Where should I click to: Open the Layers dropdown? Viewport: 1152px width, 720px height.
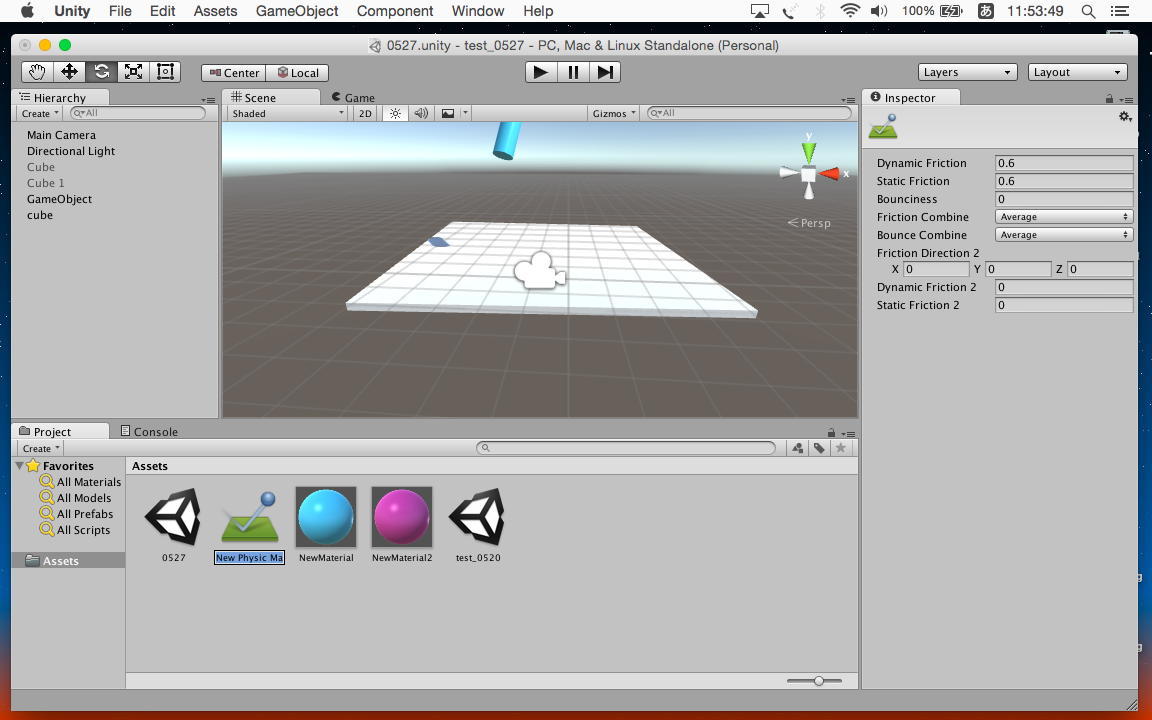tap(967, 72)
